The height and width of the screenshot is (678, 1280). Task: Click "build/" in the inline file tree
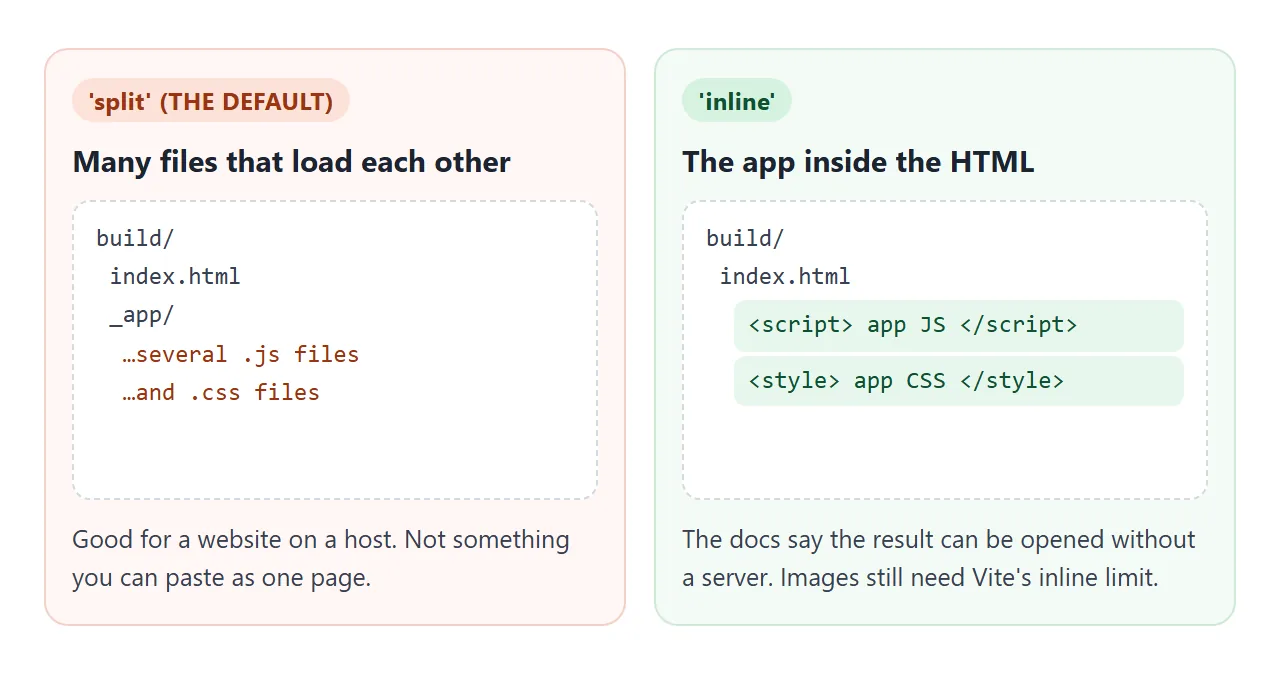[746, 238]
